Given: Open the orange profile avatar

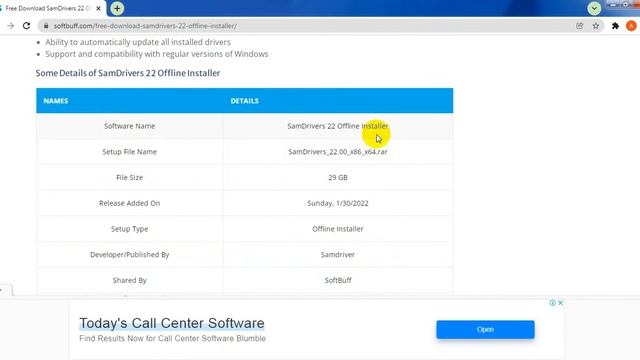Looking at the screenshot, I should click(631, 26).
